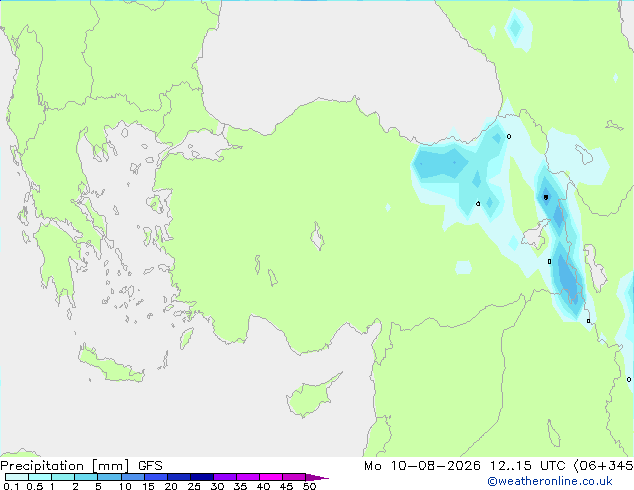Click the "15" legend scale label
The image size is (634, 490).
(x=148, y=486)
